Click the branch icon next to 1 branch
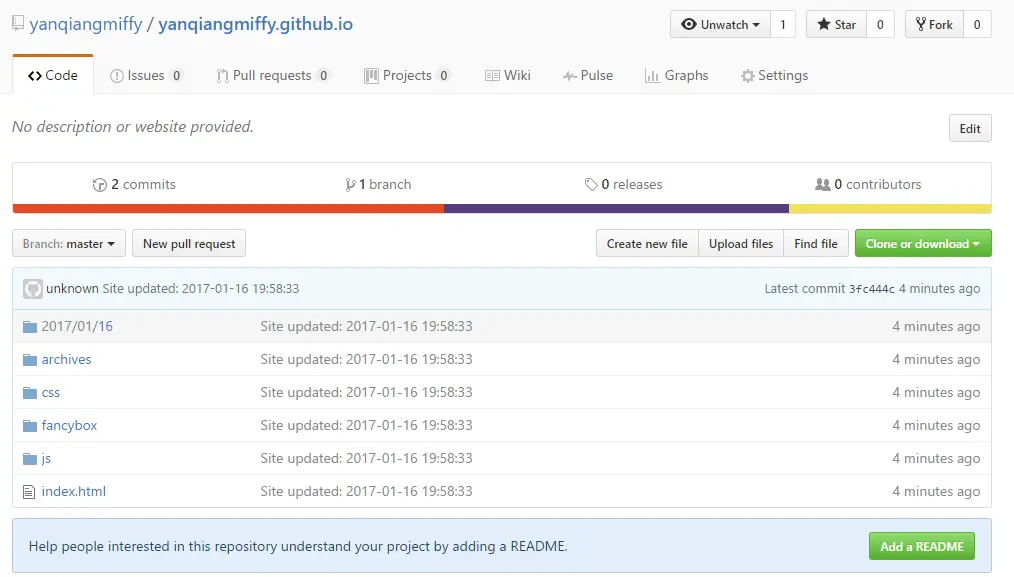This screenshot has height=577, width=1014. [350, 185]
